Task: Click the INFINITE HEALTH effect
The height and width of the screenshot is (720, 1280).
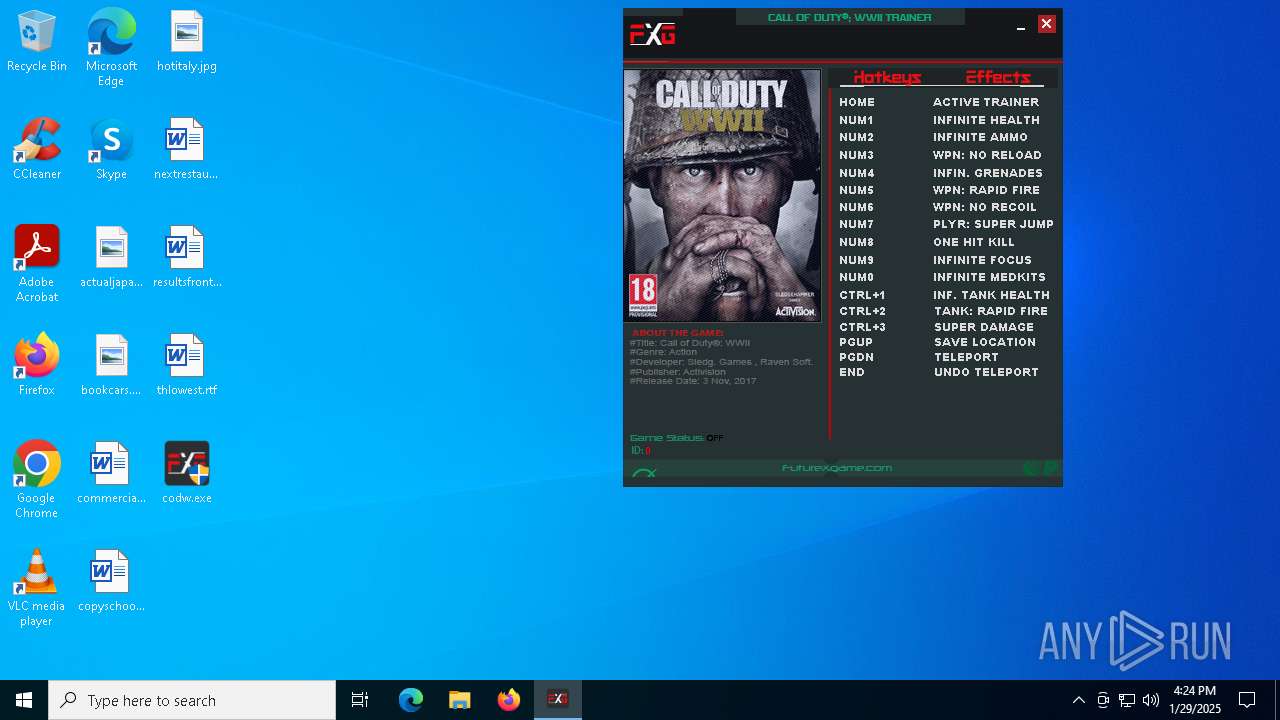Action: 987,120
